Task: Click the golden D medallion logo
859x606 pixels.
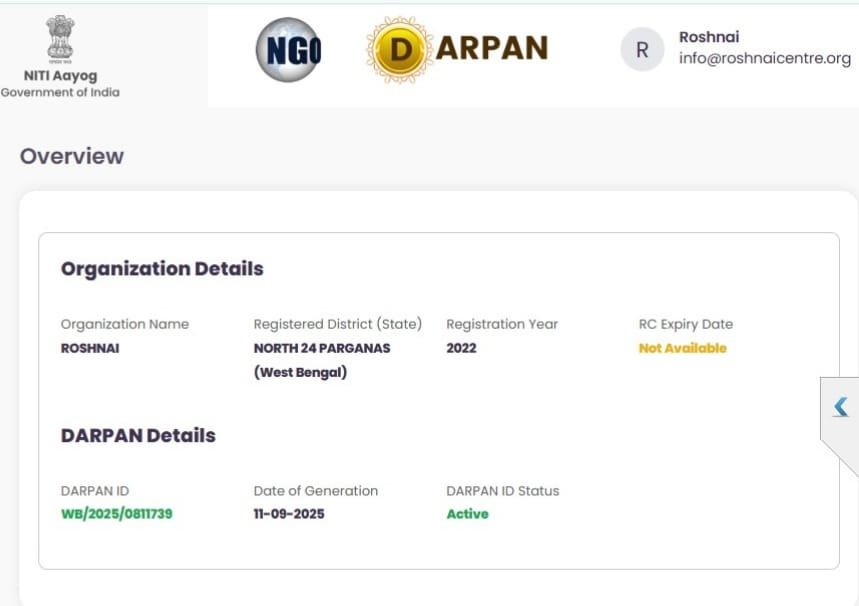Action: pos(399,49)
